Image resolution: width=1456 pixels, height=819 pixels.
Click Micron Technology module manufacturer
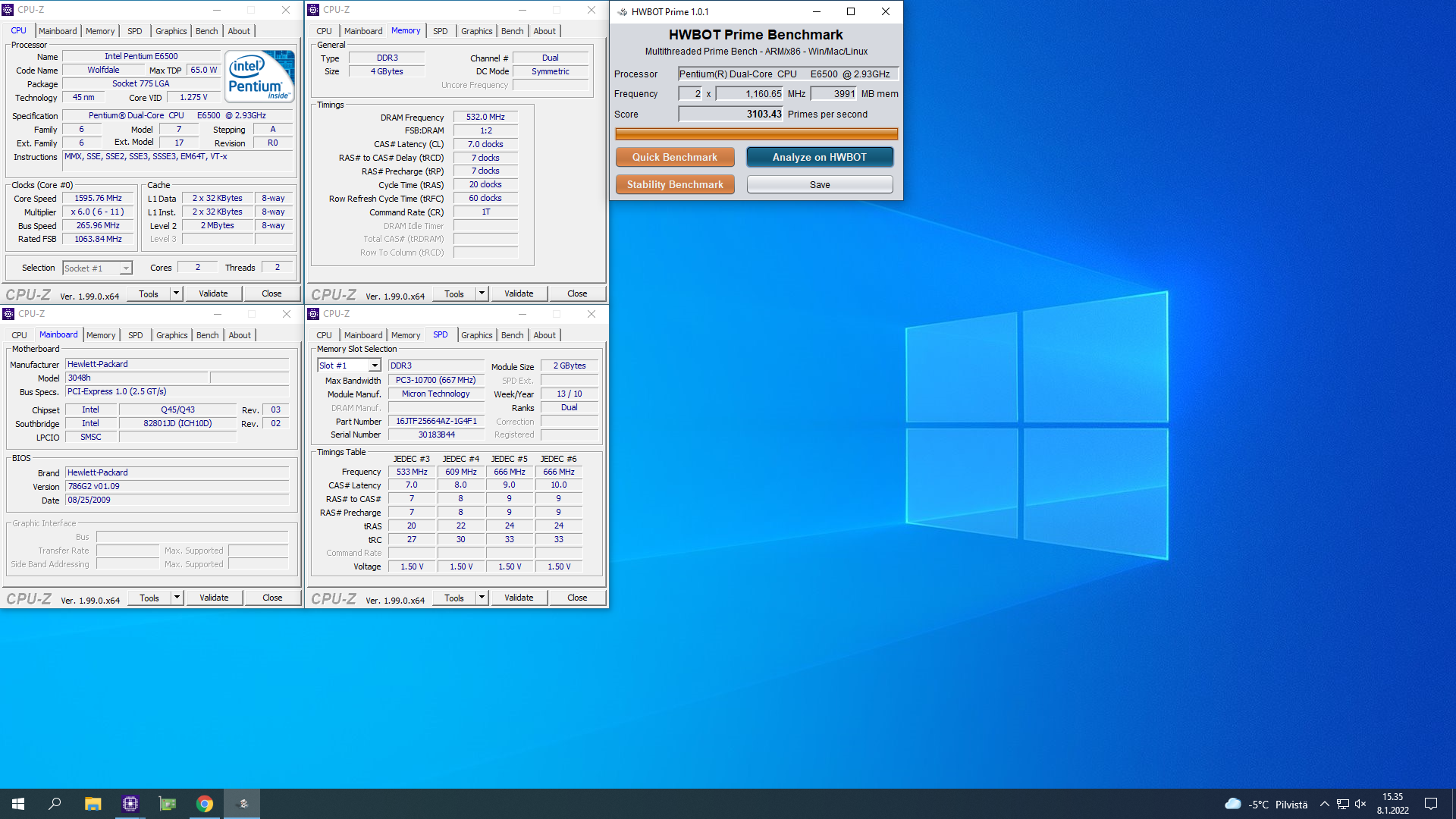pos(436,394)
